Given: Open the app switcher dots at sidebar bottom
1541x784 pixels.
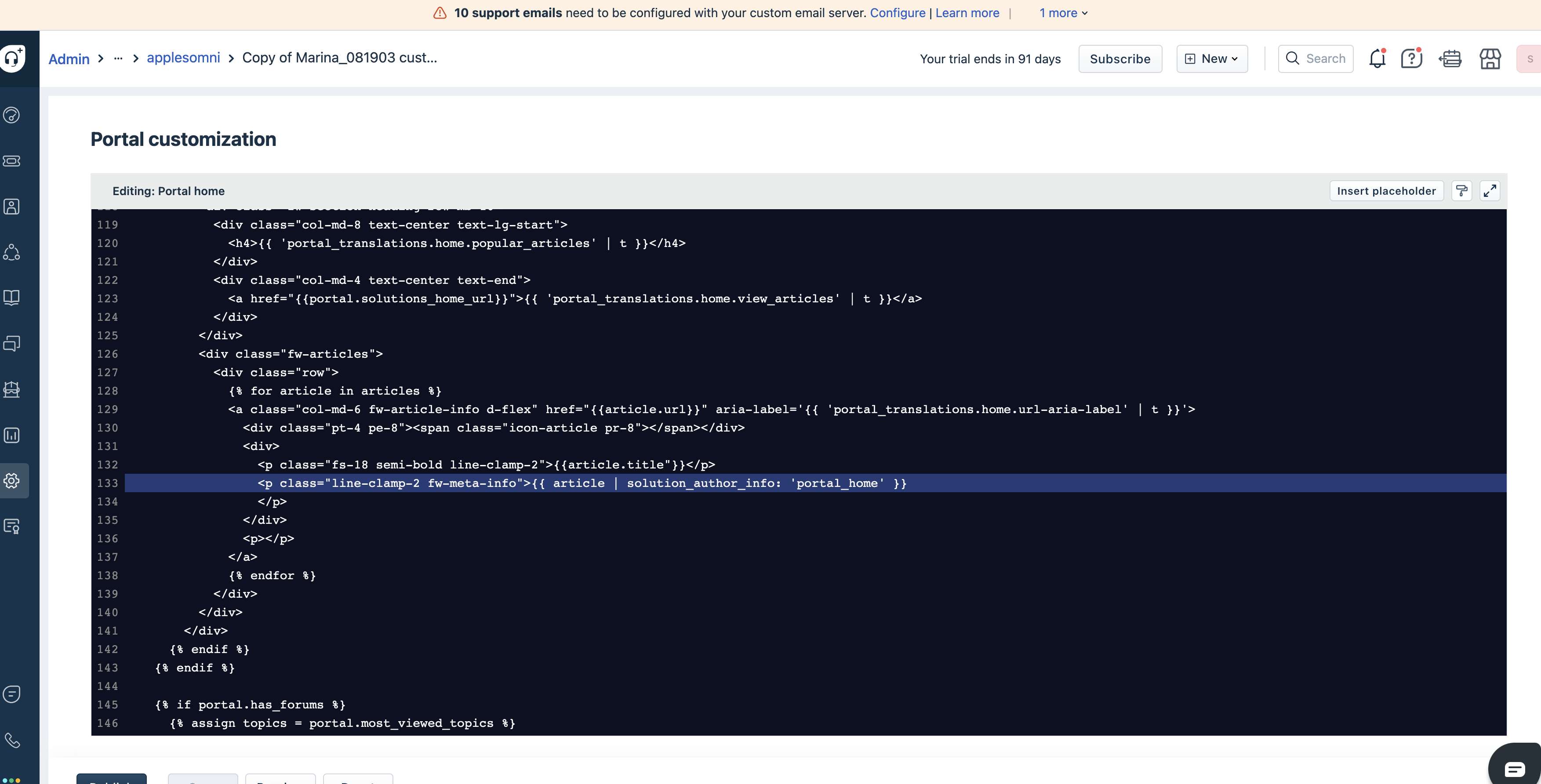Looking at the screenshot, I should [11, 780].
